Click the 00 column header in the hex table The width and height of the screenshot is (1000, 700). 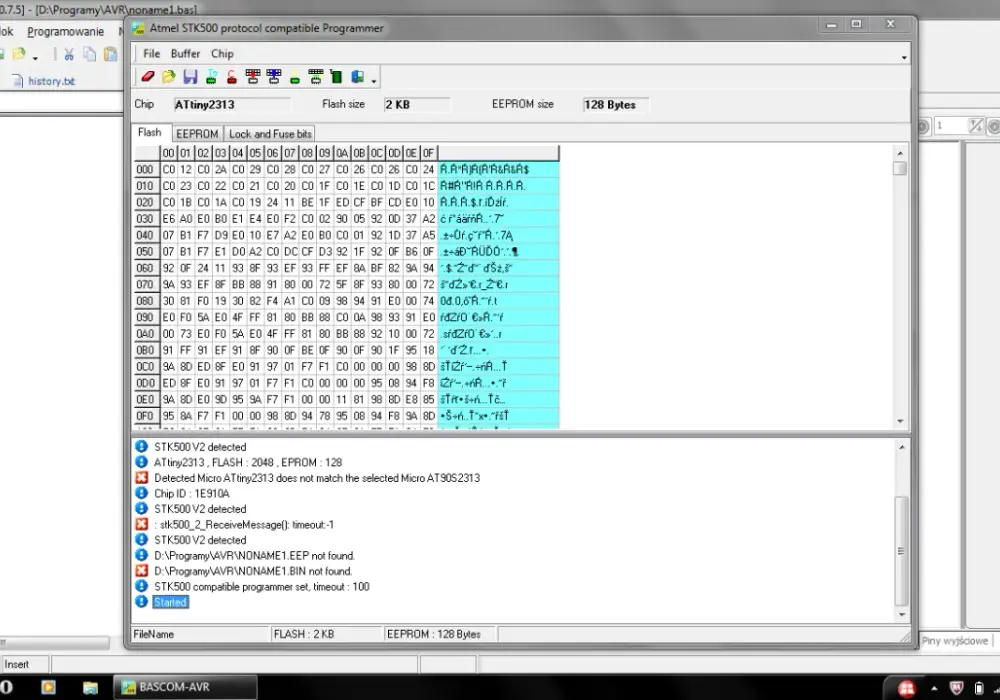click(x=168, y=153)
